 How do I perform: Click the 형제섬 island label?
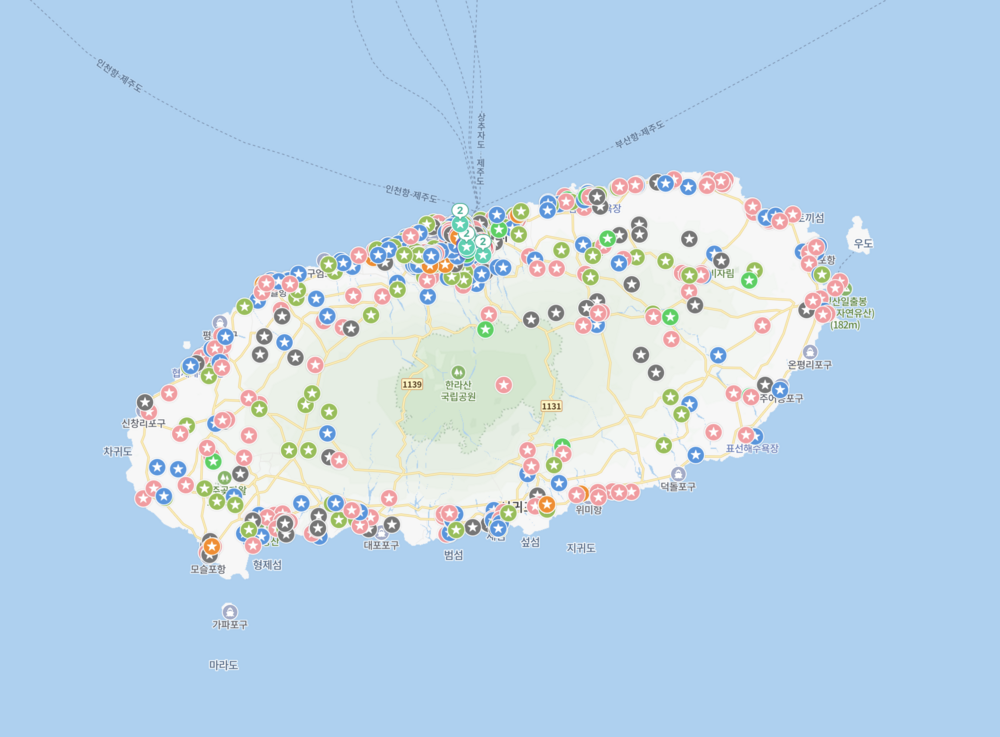pos(267,565)
